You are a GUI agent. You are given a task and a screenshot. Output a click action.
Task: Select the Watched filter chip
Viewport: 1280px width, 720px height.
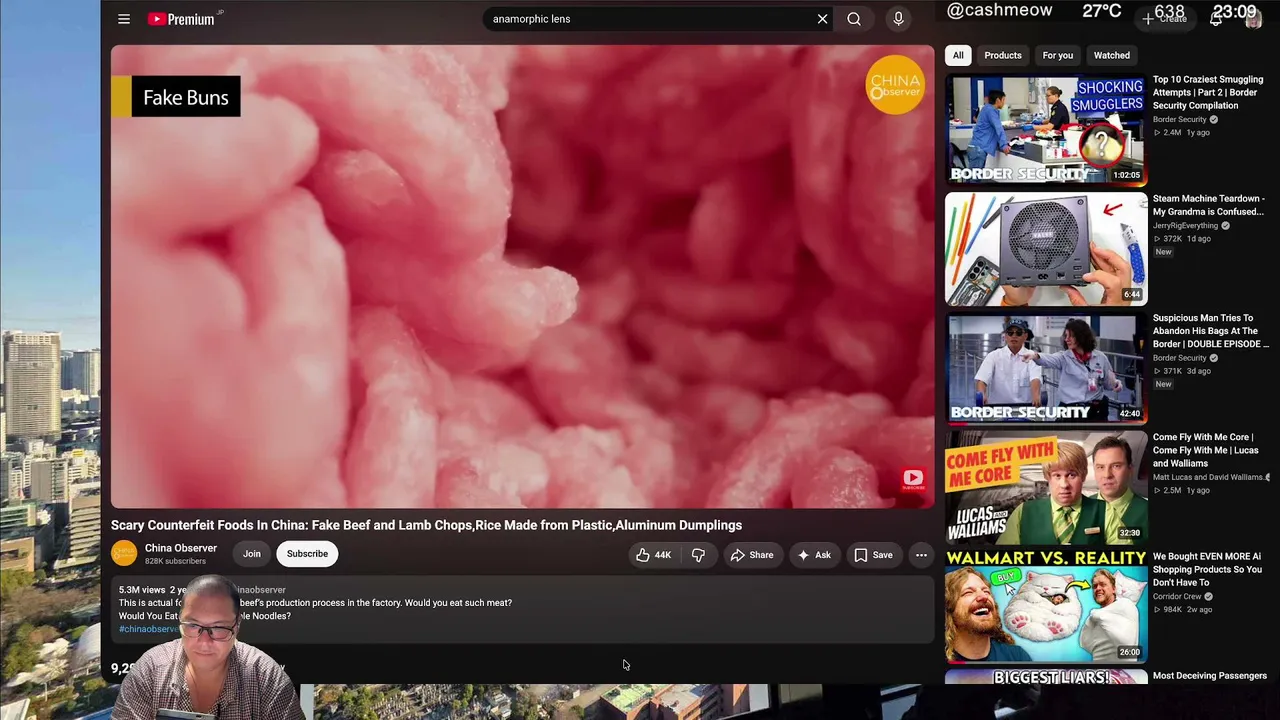[1112, 55]
